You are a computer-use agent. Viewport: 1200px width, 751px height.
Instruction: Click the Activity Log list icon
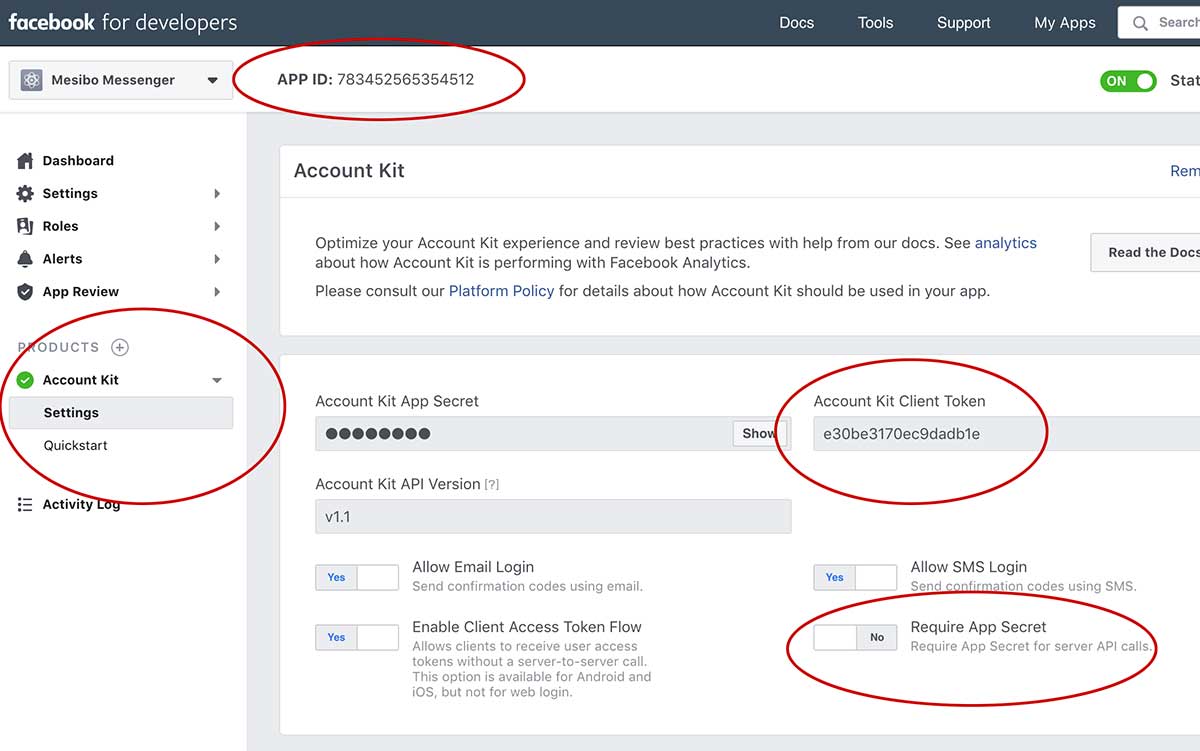[25, 505]
